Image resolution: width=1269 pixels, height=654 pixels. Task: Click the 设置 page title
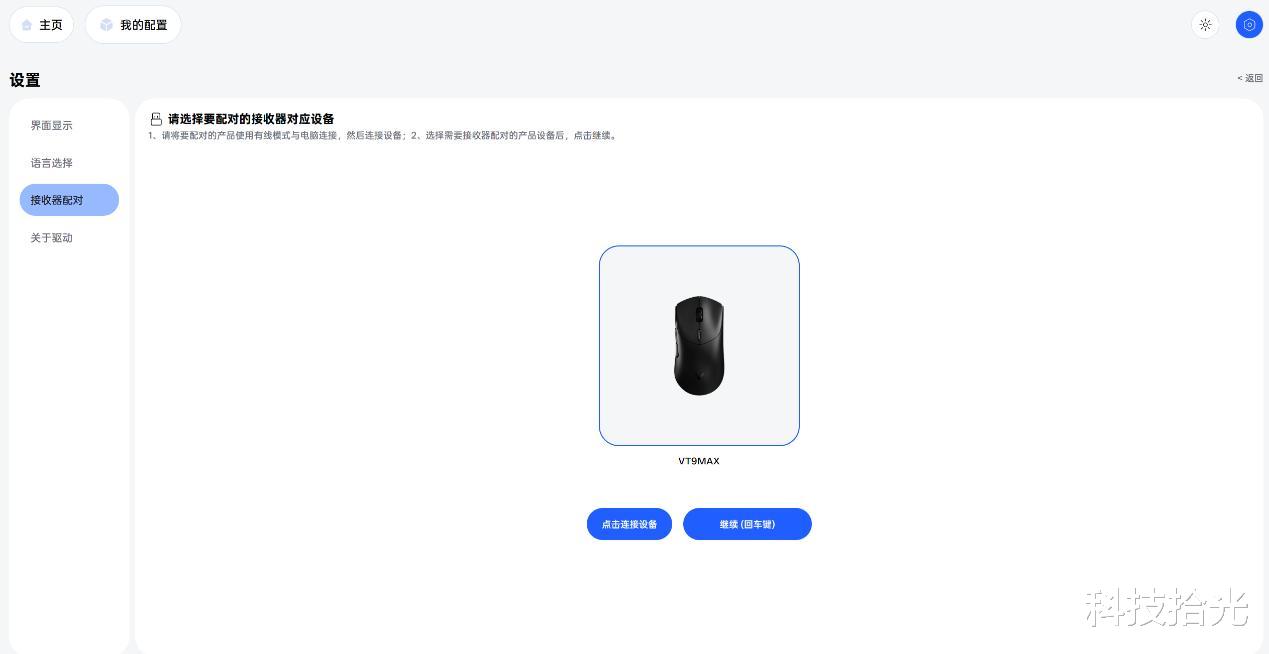pos(25,80)
